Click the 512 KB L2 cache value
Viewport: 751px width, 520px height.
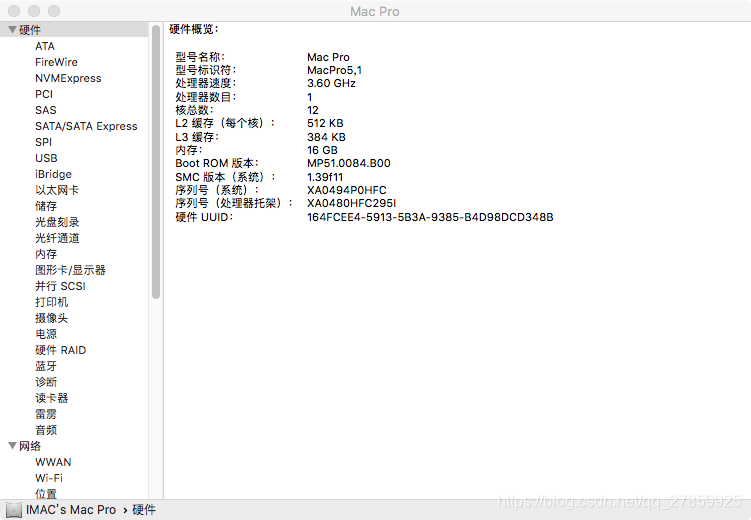pyautogui.click(x=325, y=123)
